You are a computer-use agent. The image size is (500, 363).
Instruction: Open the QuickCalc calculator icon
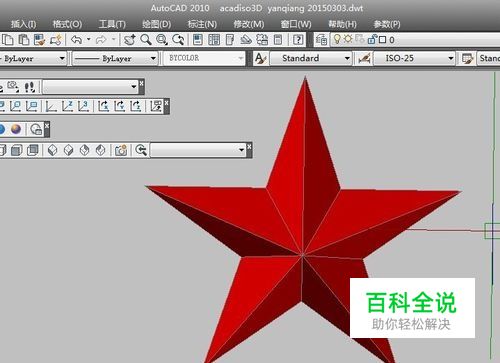point(278,40)
